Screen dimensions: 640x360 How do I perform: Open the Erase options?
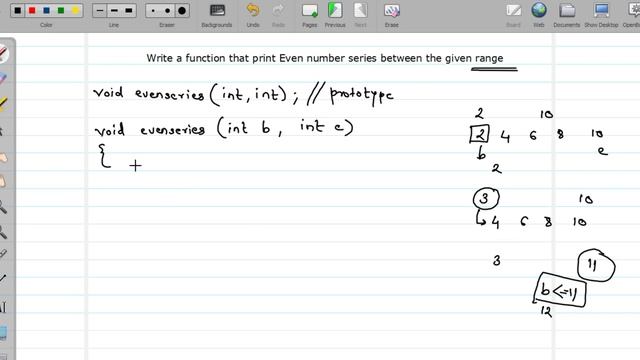391,15
